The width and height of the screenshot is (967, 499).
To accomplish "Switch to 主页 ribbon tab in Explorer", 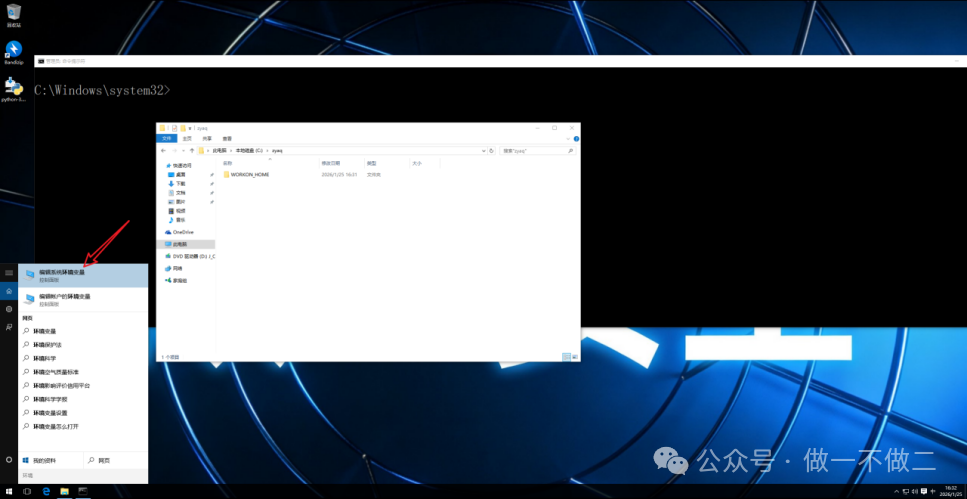I will pos(187,139).
